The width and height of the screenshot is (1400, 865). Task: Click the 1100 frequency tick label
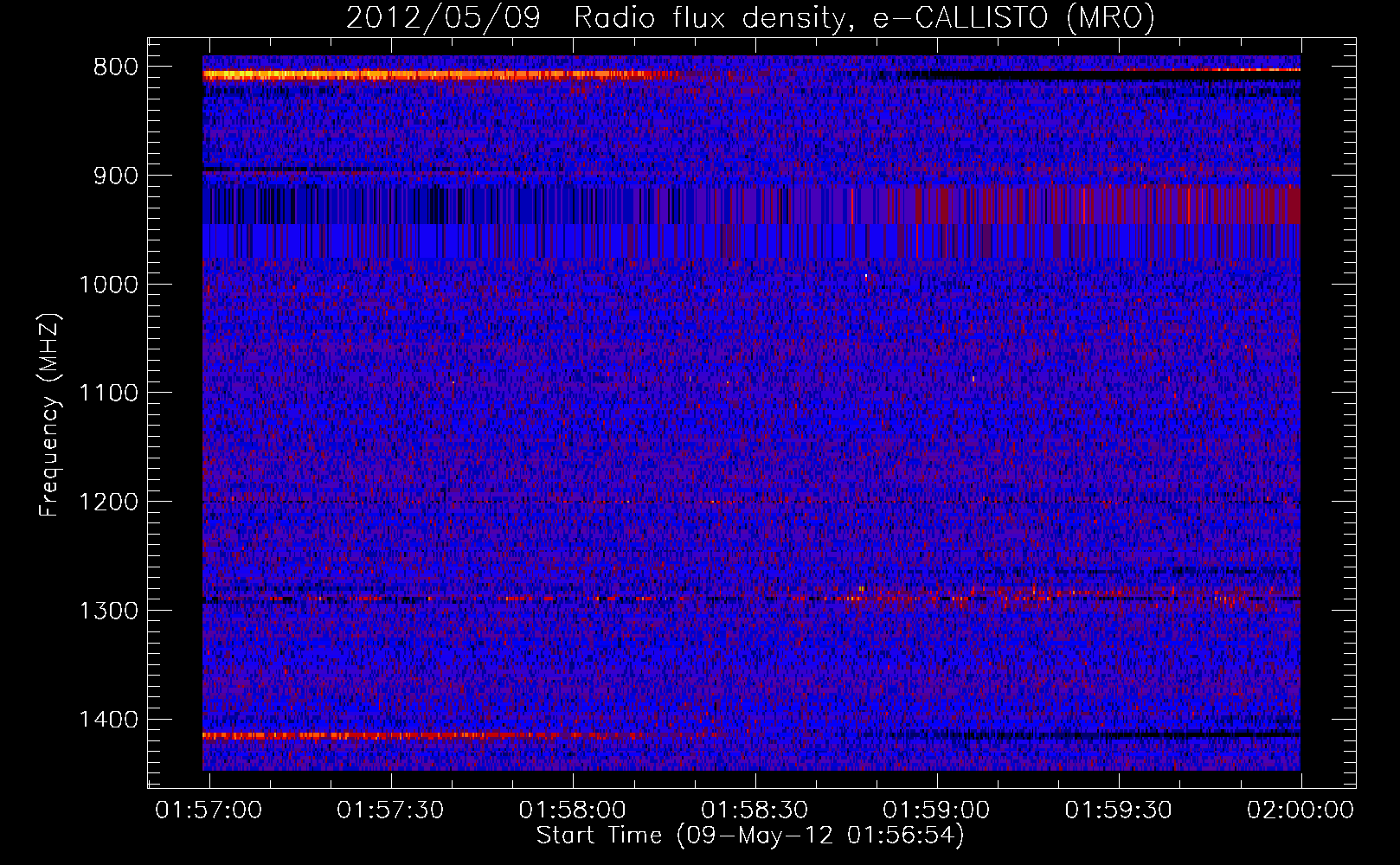click(x=108, y=394)
